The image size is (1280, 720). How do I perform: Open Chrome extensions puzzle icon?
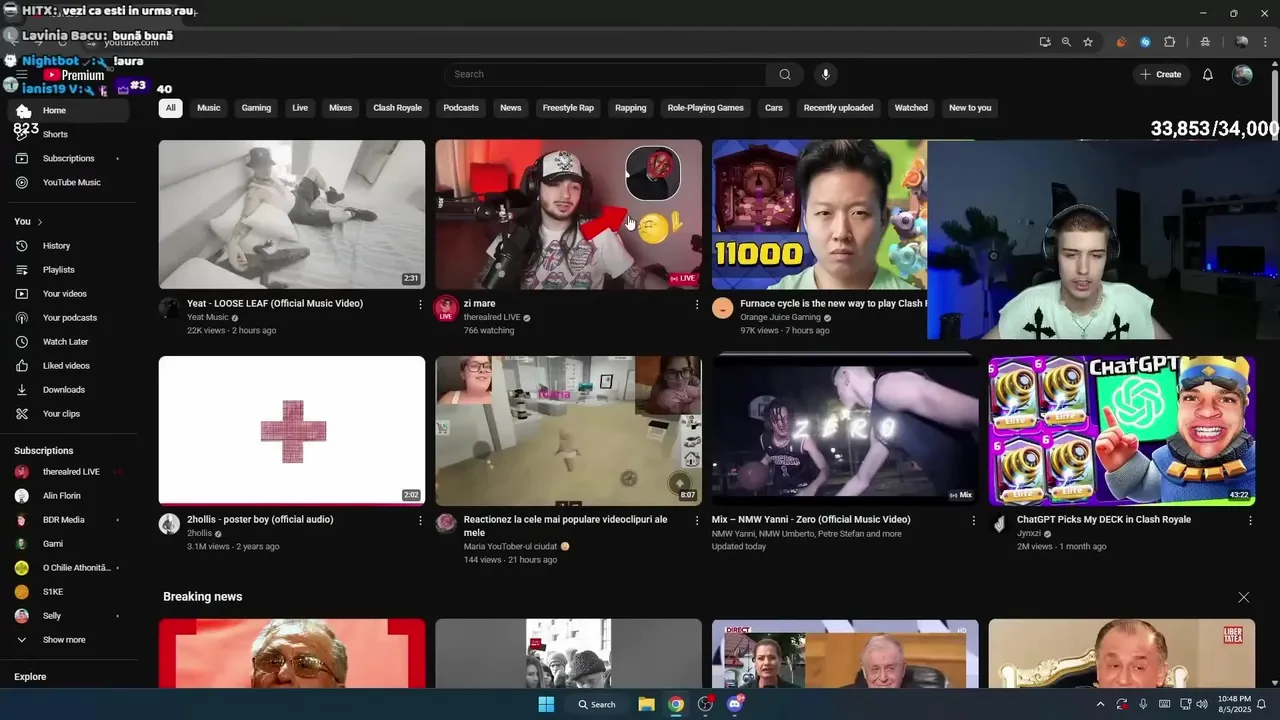click(1169, 42)
